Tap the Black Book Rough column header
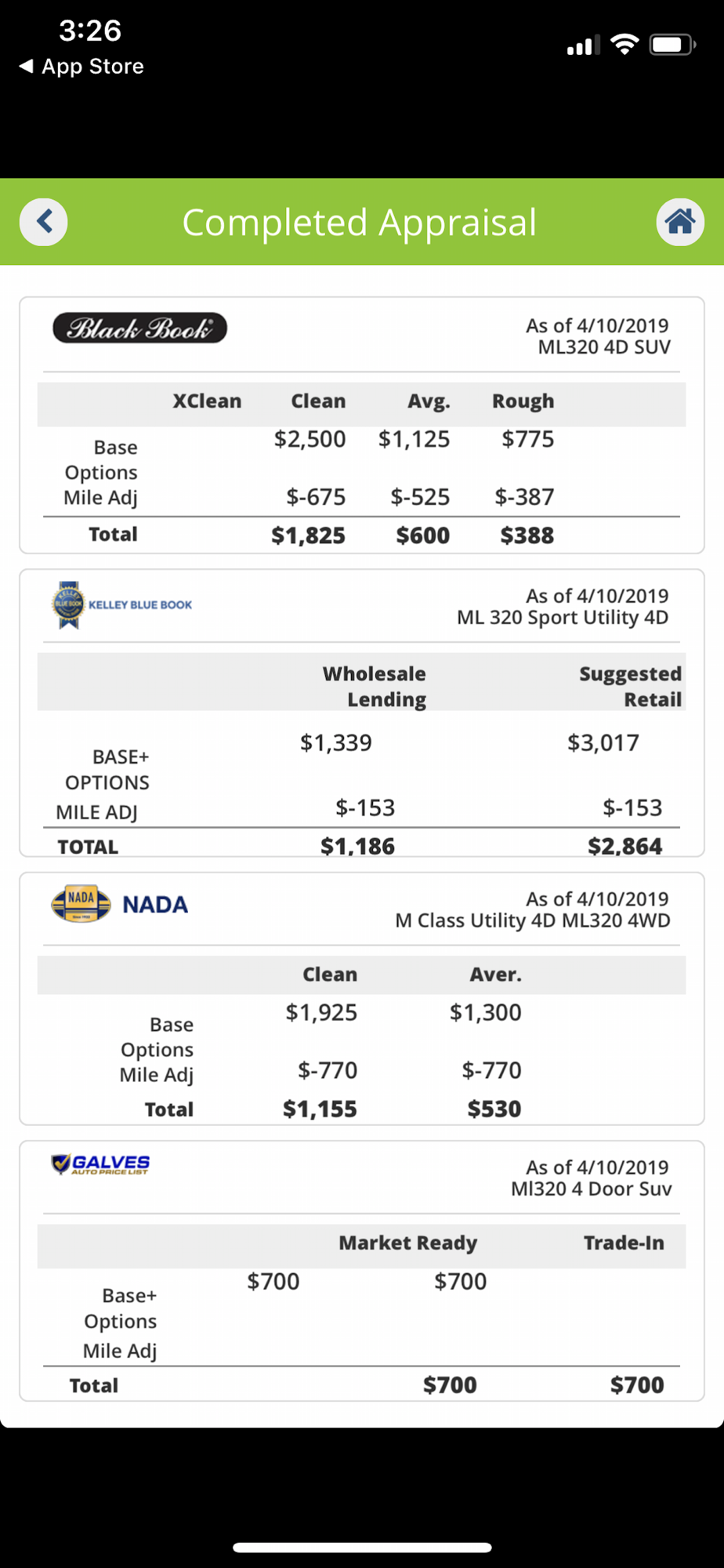 pos(523,401)
